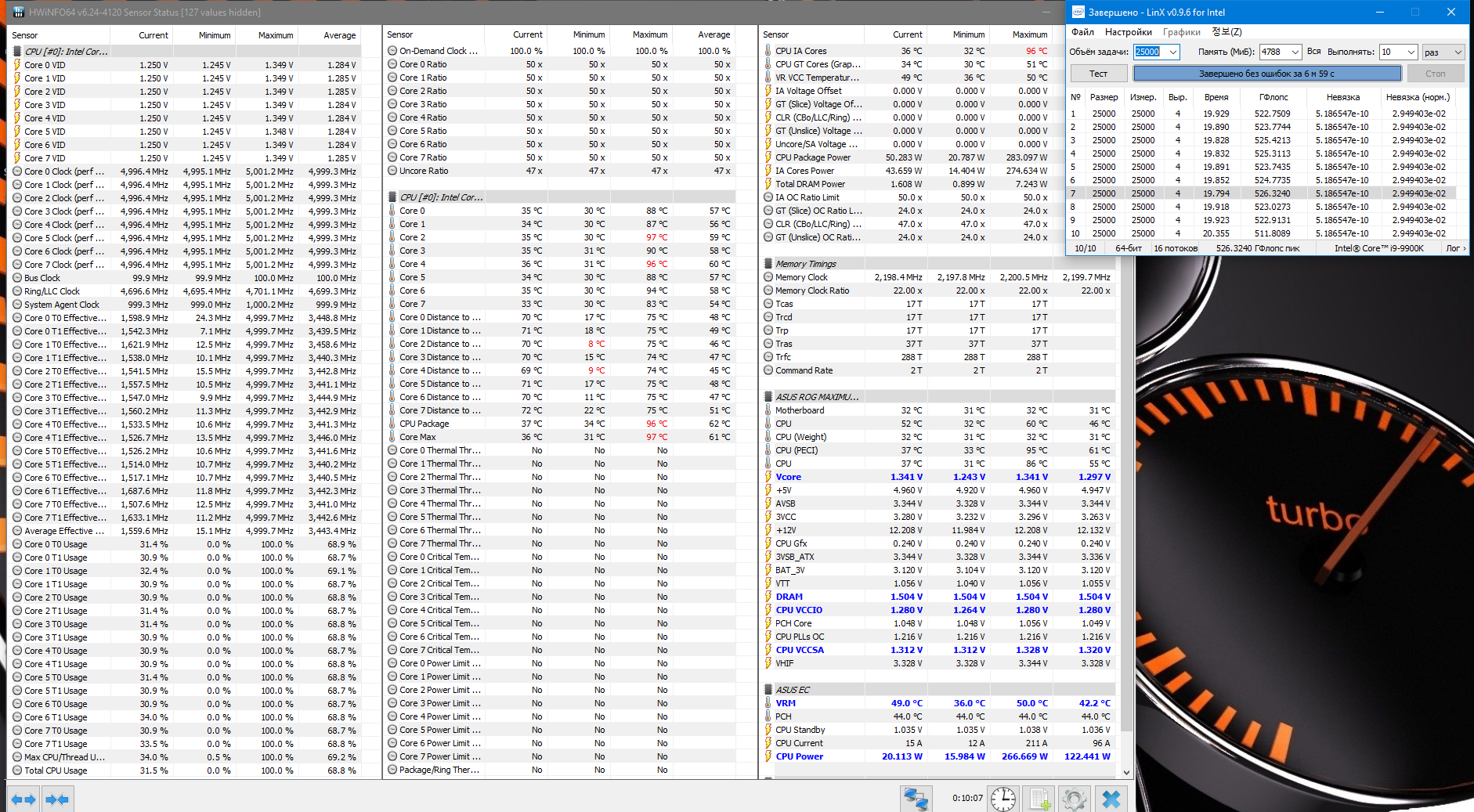The width and height of the screenshot is (1474, 812).
Task: Open the Выполнять count dropdown showing 10
Action: coord(1411,52)
